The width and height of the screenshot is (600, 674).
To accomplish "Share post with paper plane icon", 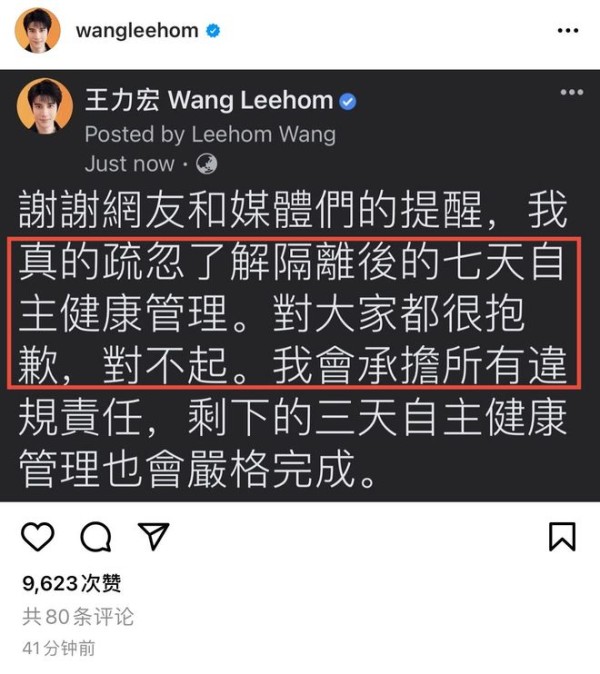I will tap(153, 536).
